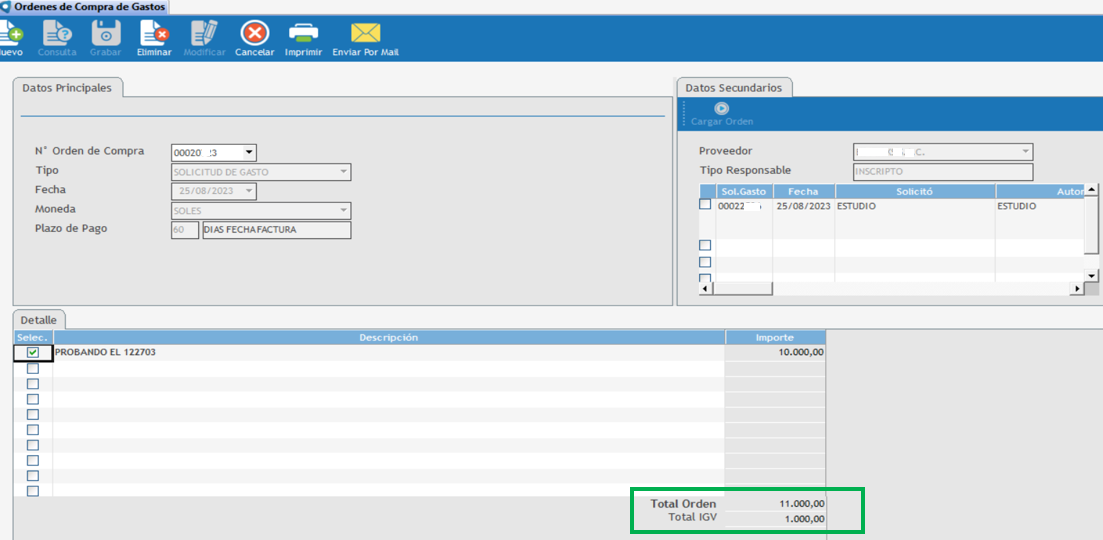The width and height of the screenshot is (1103, 540).
Task: Uncheck the PROBANDO EL 122703 row checkbox
Action: pos(33,353)
